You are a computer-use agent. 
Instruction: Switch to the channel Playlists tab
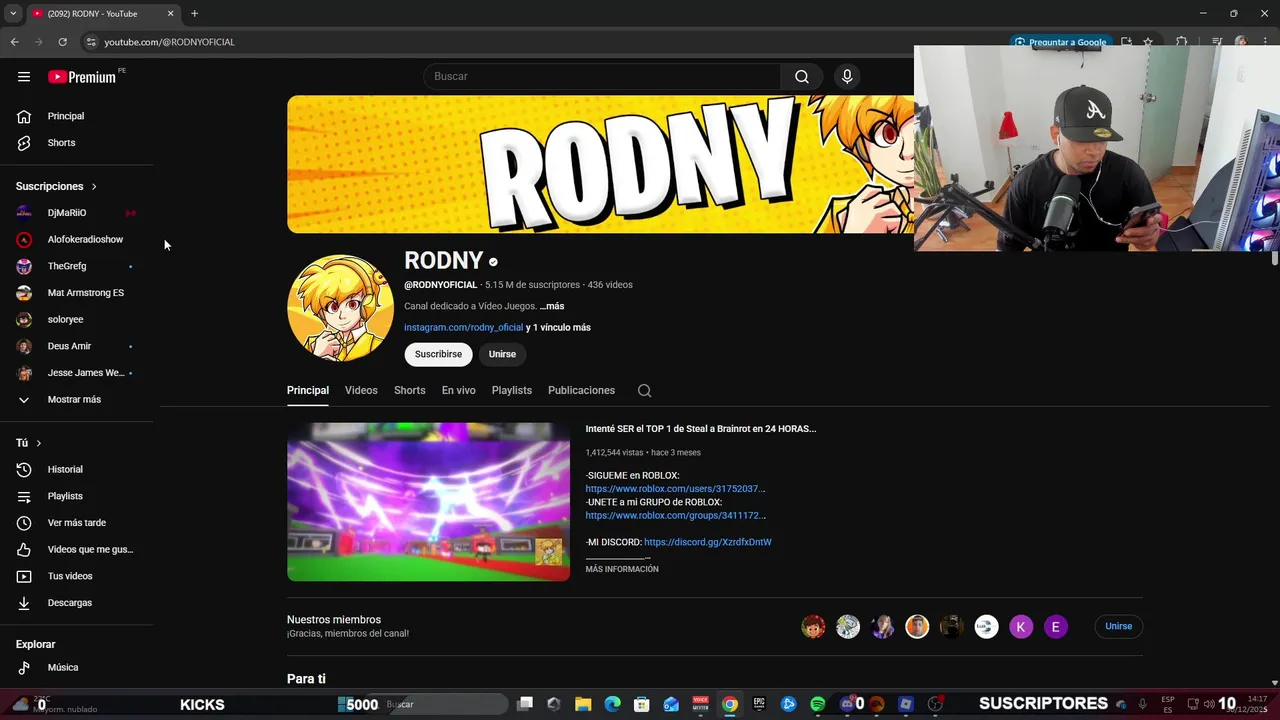(512, 390)
